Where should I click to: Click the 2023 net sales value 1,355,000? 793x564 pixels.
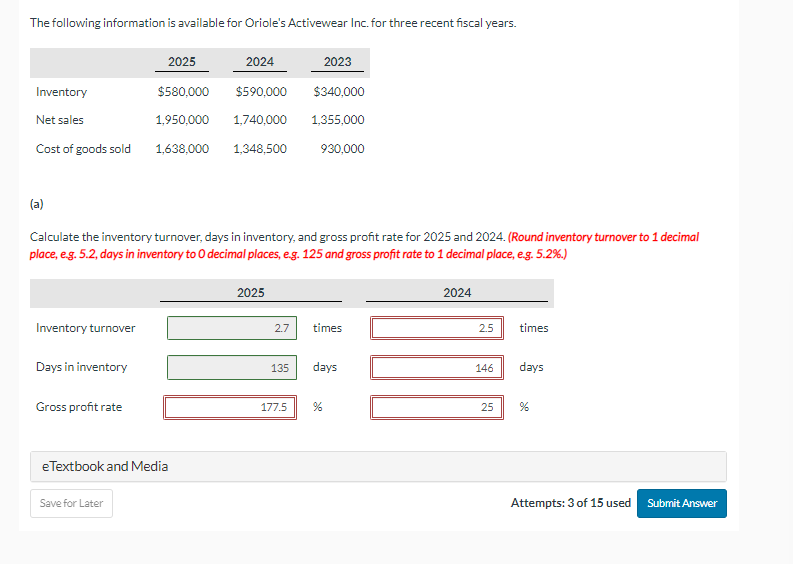point(338,120)
